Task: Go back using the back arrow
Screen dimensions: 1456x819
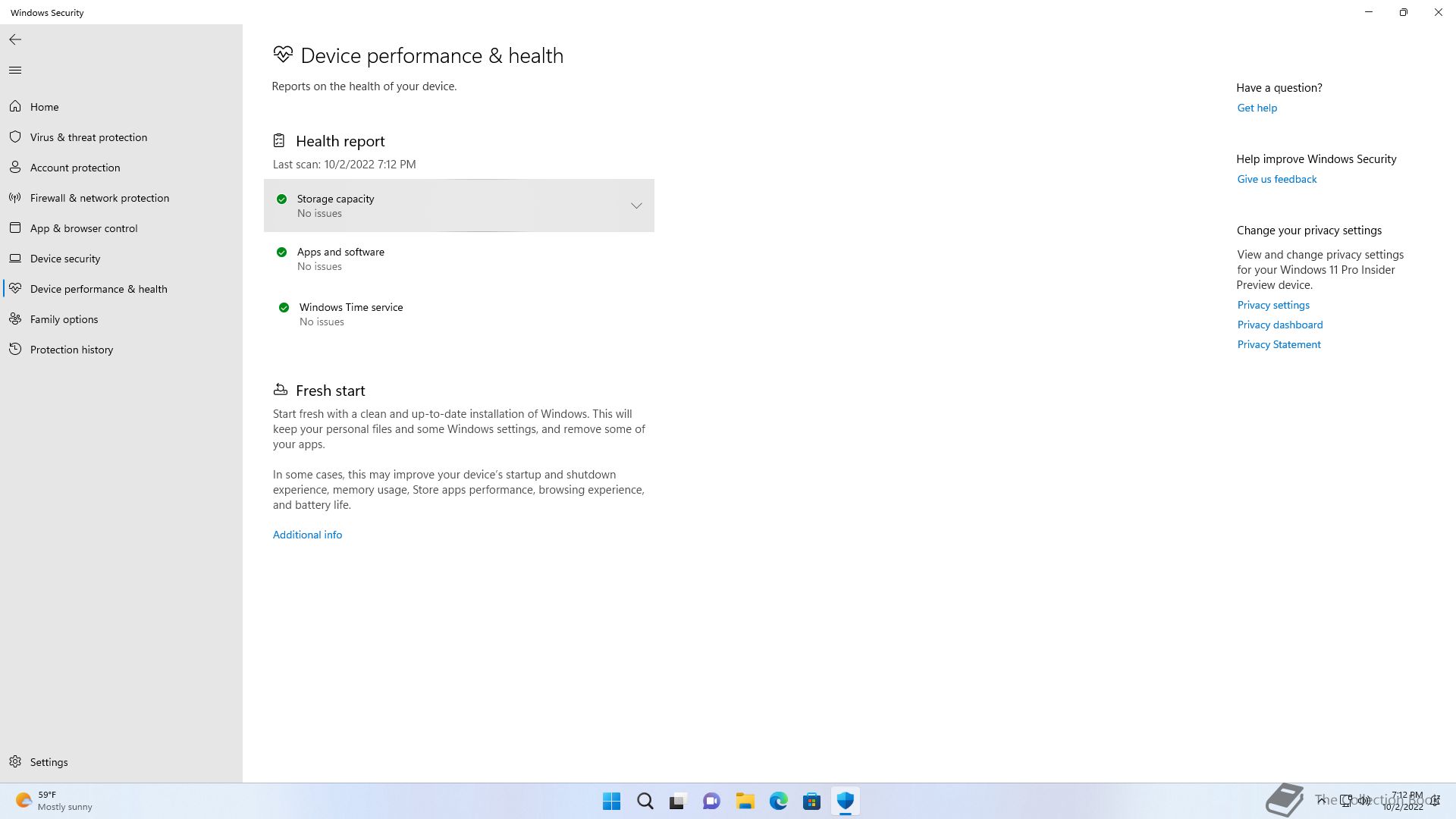Action: coord(15,39)
